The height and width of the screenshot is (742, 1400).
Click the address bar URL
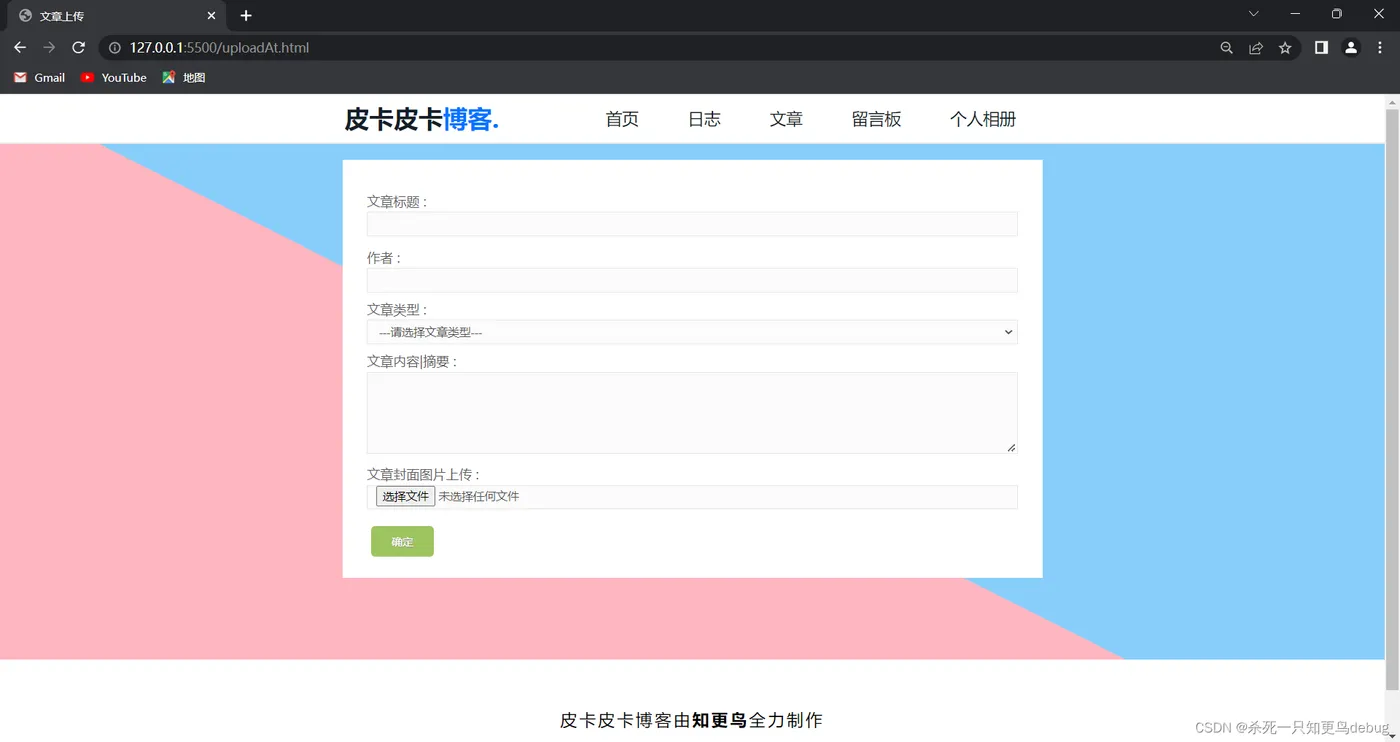pyautogui.click(x=219, y=48)
